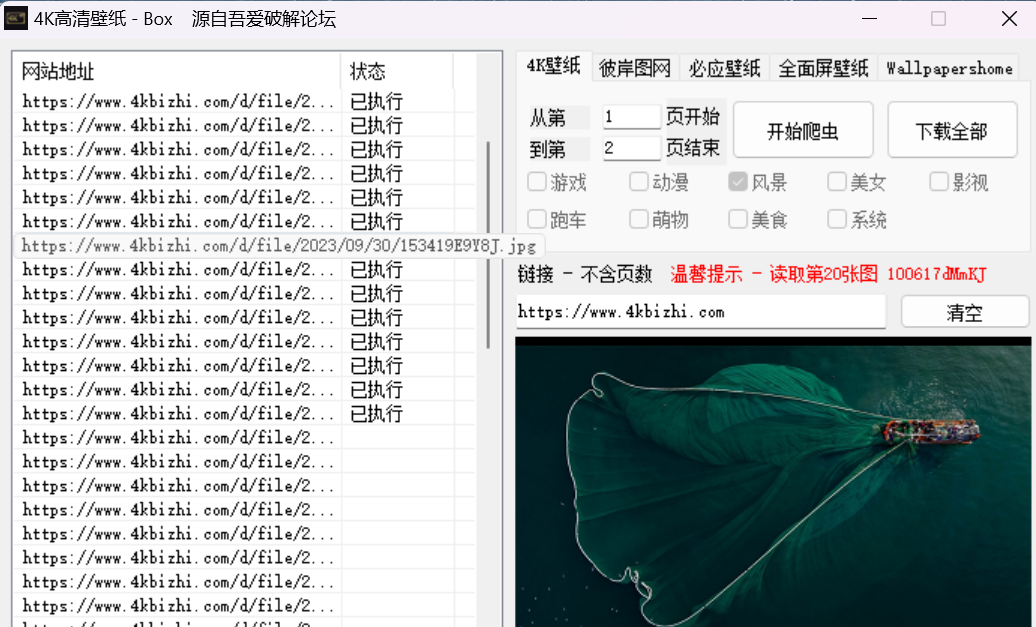Uncheck the 风景 checkbox
This screenshot has width=1036, height=627.
pyautogui.click(x=738, y=182)
